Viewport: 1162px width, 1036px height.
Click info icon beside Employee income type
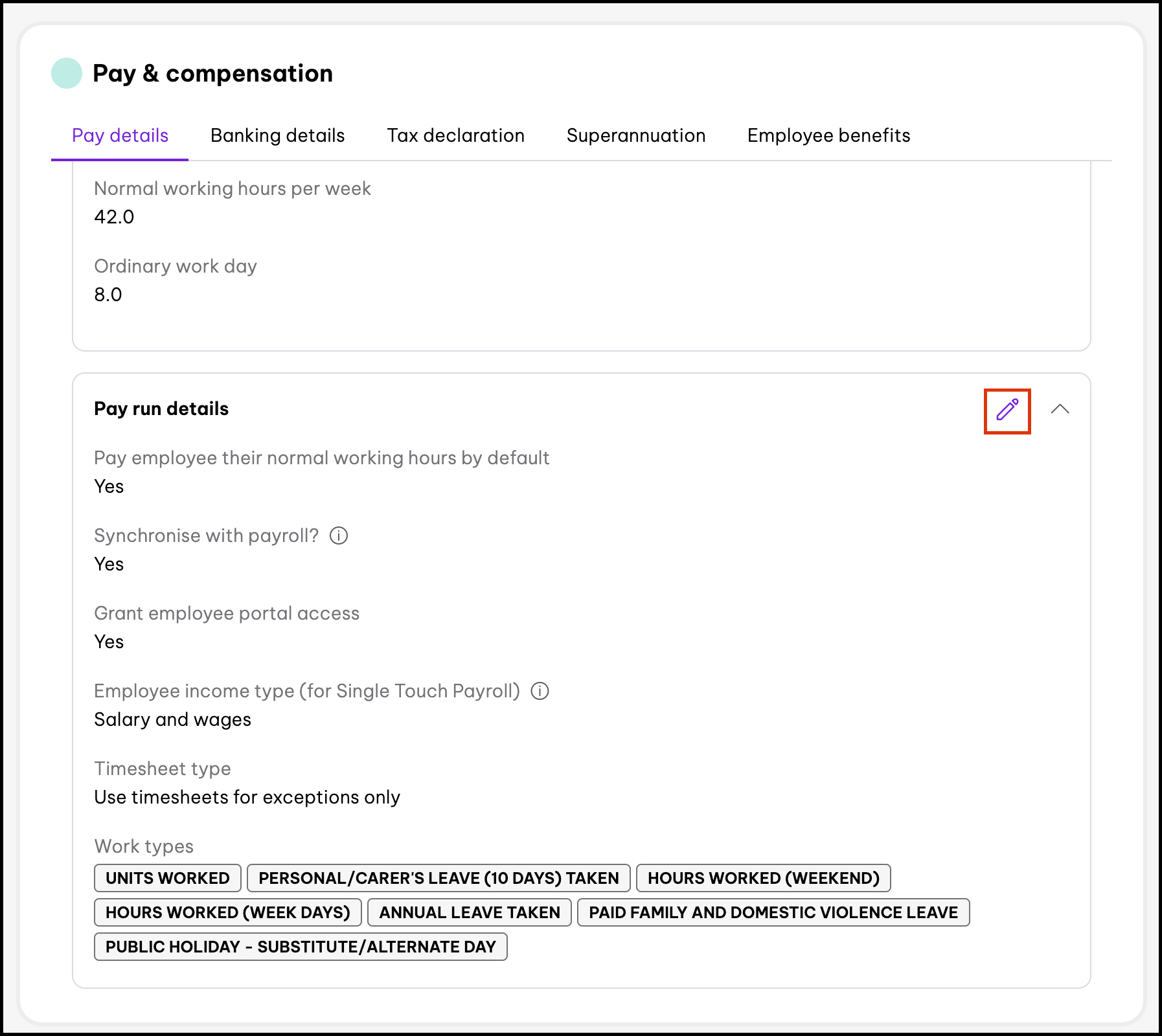point(540,691)
